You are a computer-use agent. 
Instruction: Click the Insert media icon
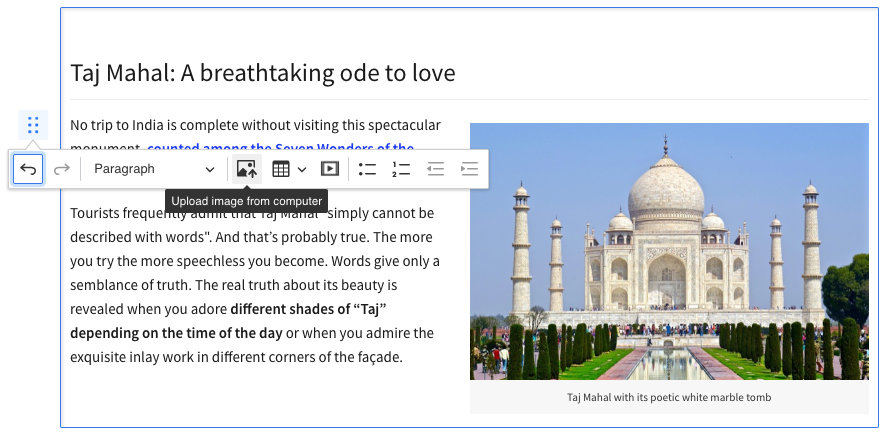tap(330, 169)
